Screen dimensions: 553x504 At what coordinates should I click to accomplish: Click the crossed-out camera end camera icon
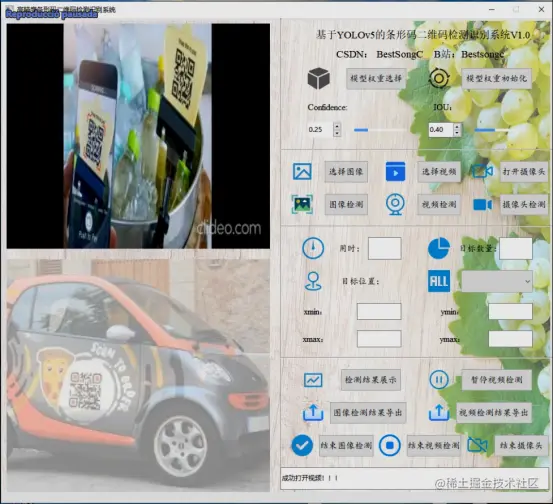point(477,445)
